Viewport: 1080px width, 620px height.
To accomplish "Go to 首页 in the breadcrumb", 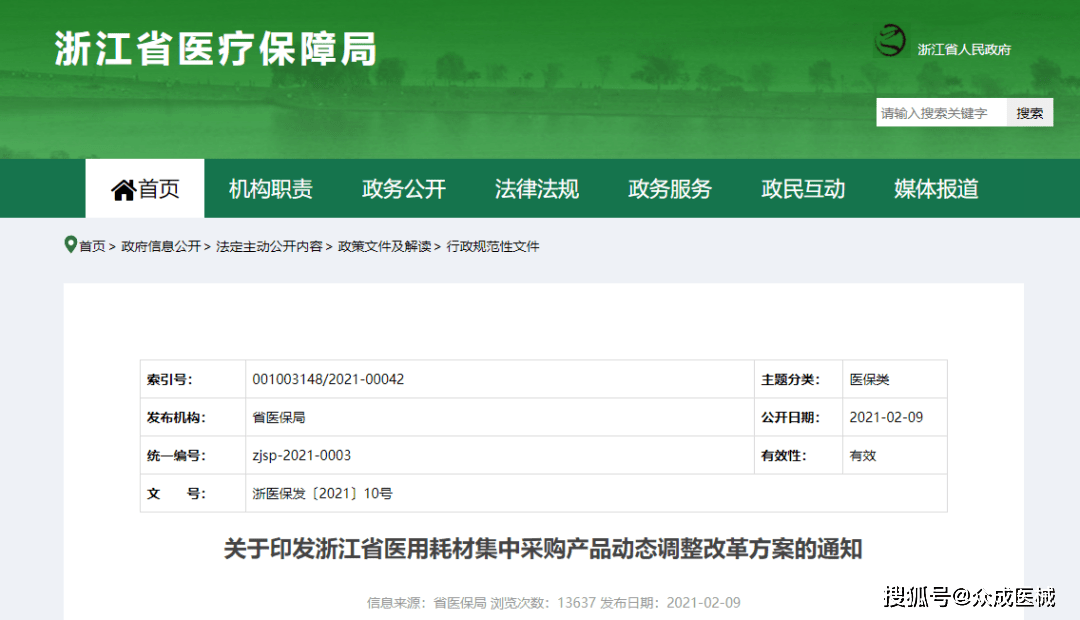I will (92, 247).
